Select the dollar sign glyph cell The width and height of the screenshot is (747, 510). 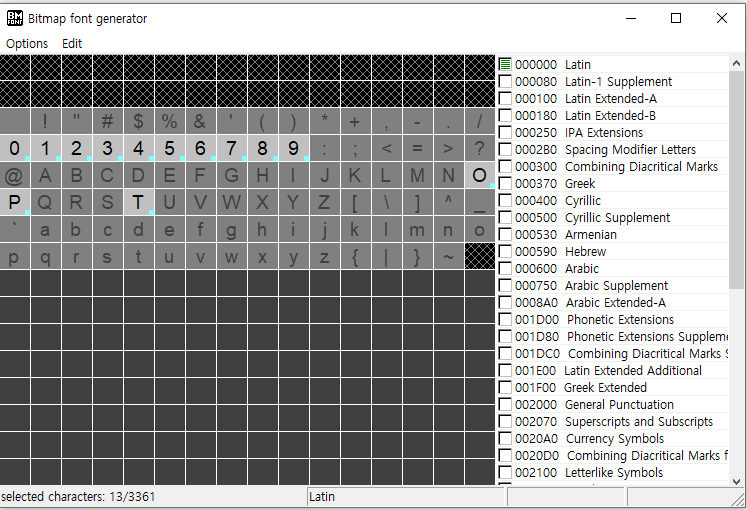click(139, 121)
